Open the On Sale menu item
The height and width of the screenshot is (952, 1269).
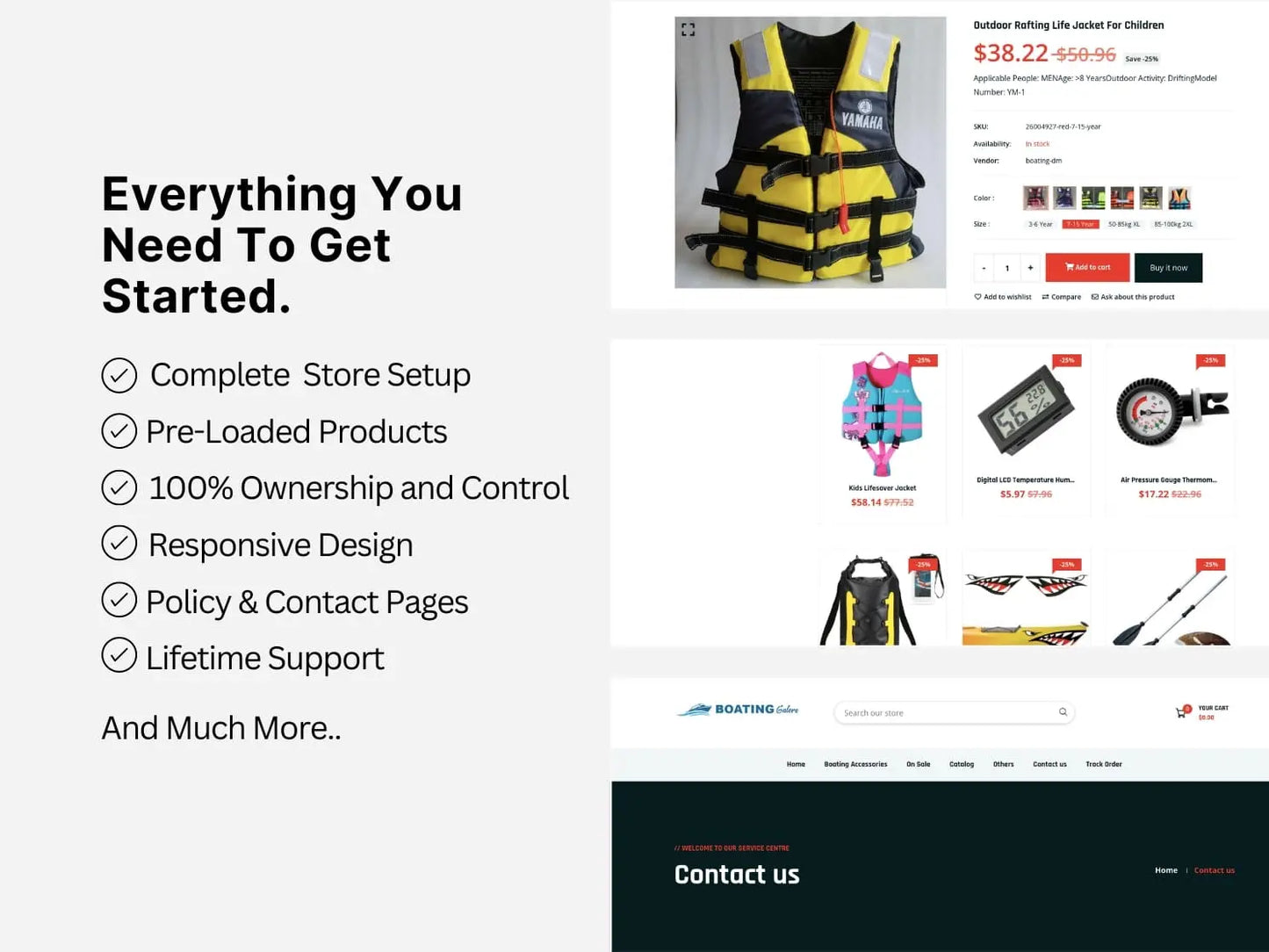918,764
